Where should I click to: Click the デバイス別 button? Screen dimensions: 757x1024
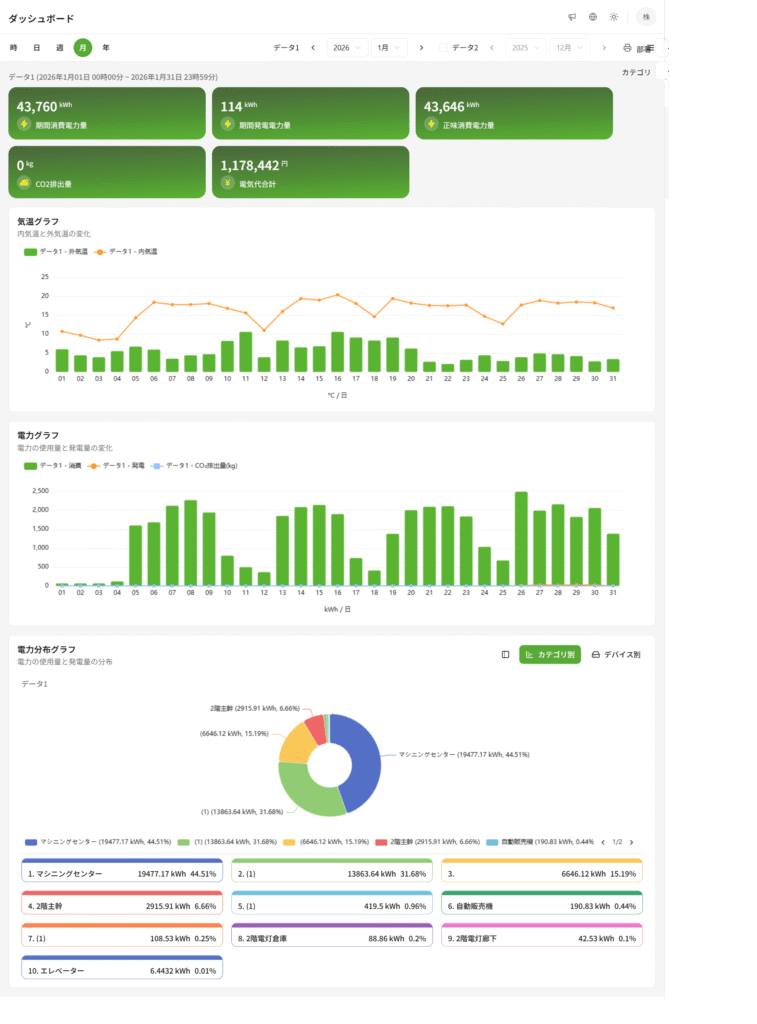tap(615, 654)
